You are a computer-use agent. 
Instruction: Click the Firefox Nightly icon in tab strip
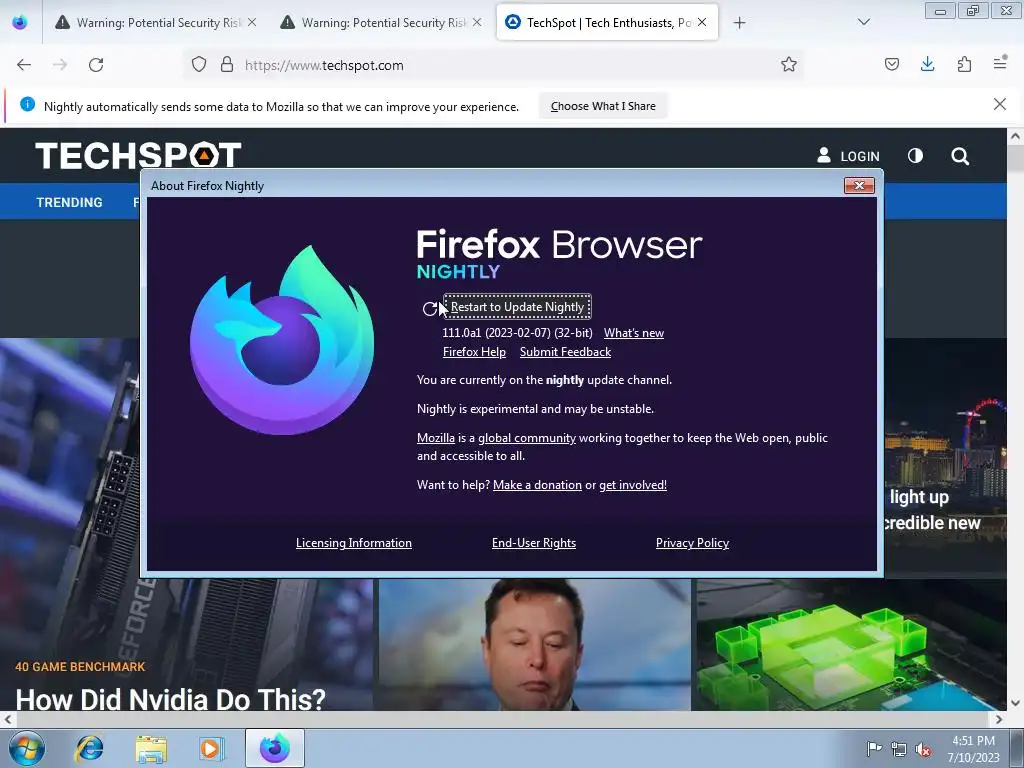tap(20, 22)
